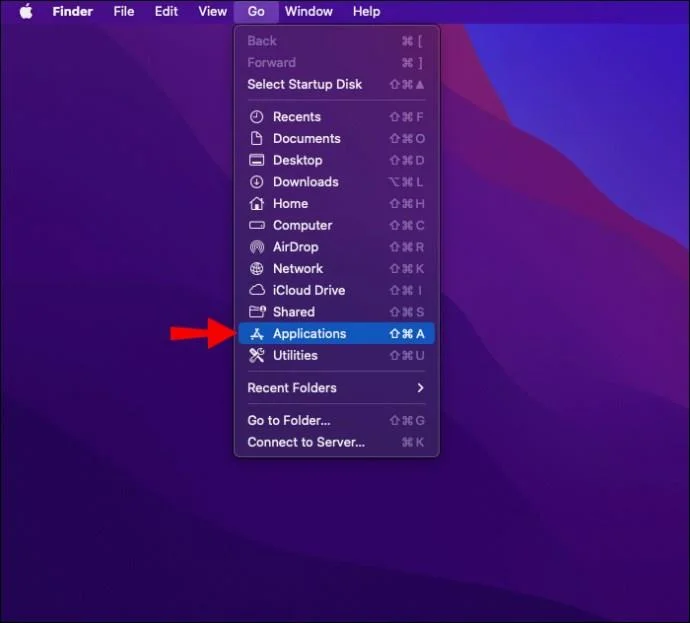Choose Connect to Server…
690x623 pixels.
(337, 442)
